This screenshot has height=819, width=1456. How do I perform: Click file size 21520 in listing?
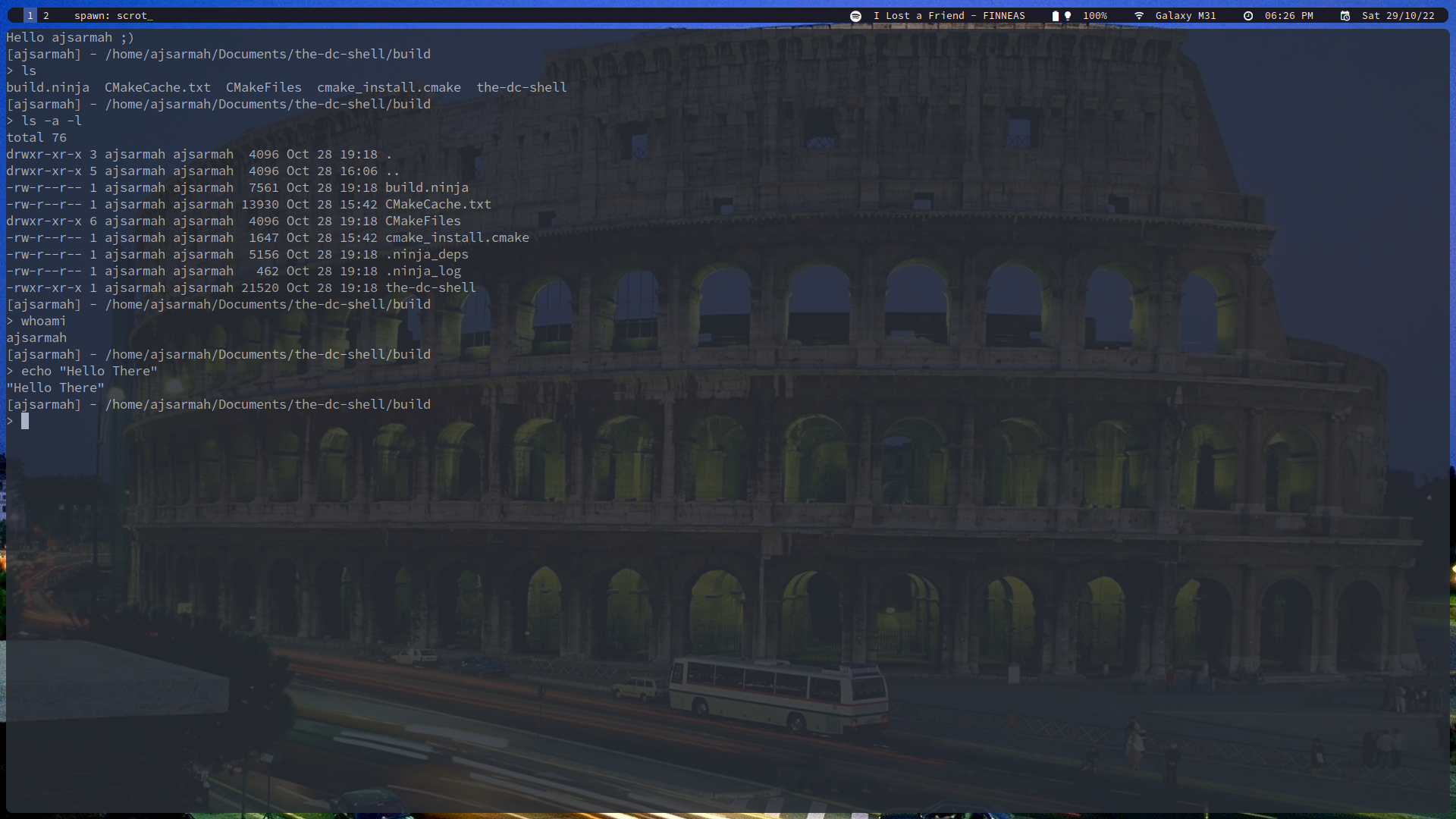coord(260,287)
